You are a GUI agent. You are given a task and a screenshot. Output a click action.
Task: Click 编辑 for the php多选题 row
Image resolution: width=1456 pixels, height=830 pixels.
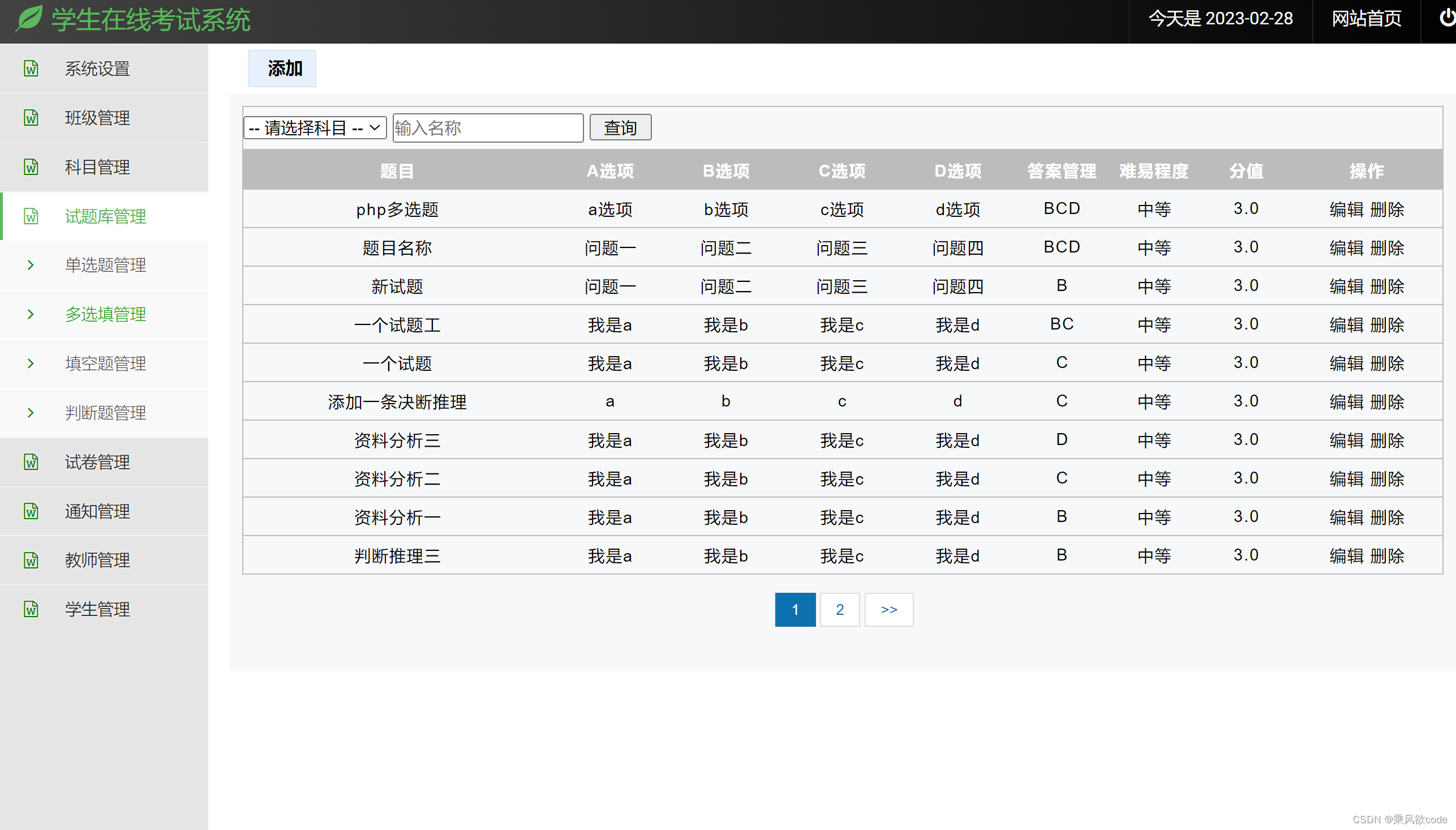[x=1347, y=209]
